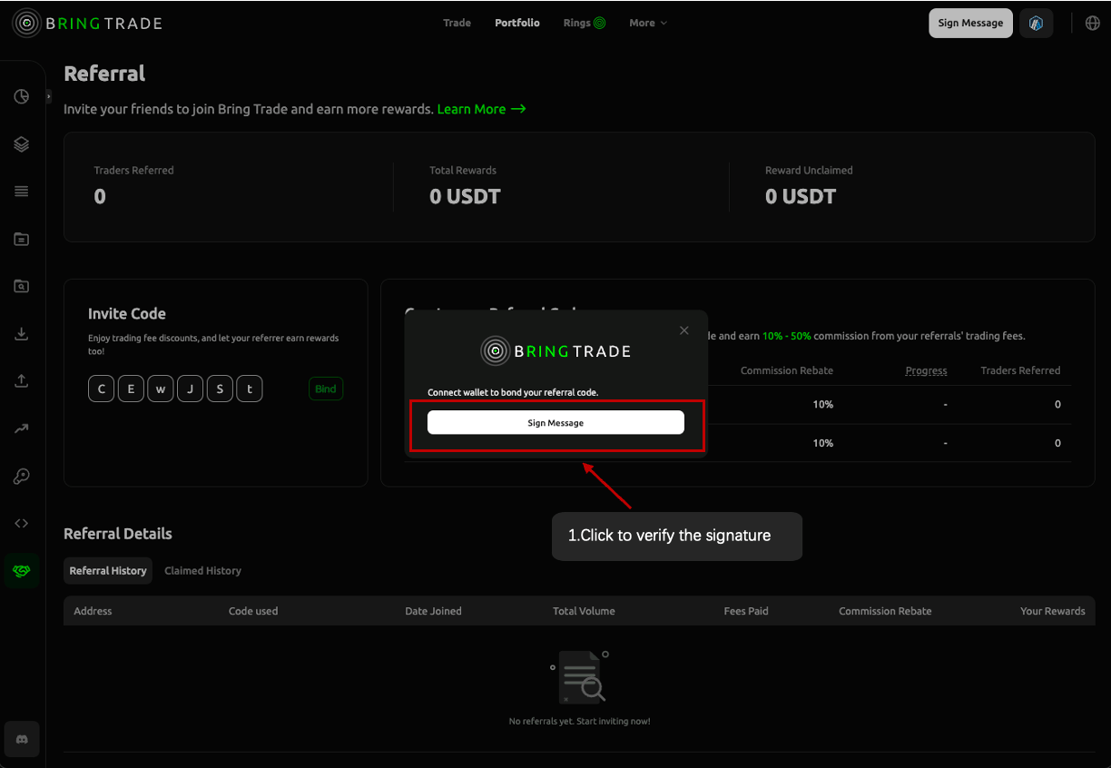This screenshot has width=1111, height=768.
Task: Click invite code box containing C
Action: (x=101, y=389)
